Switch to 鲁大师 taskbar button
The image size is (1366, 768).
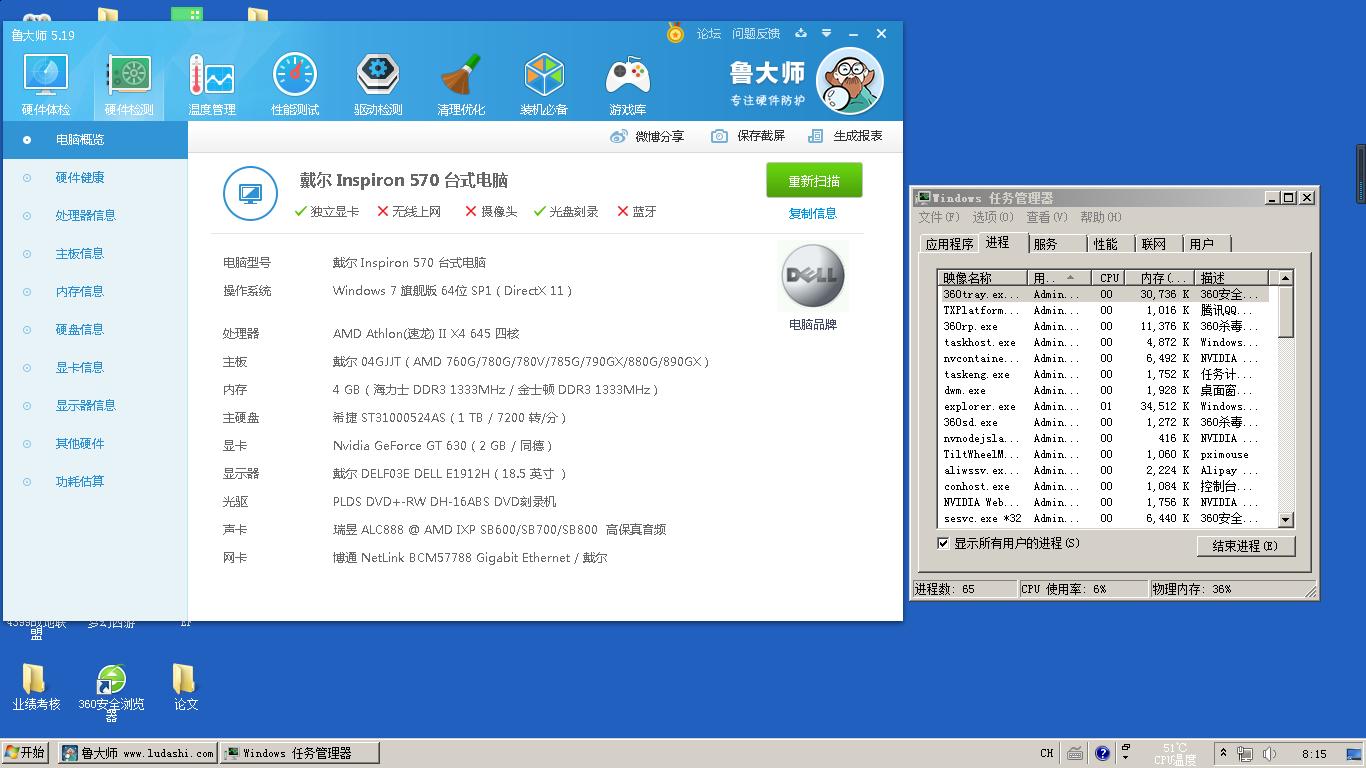[x=138, y=753]
